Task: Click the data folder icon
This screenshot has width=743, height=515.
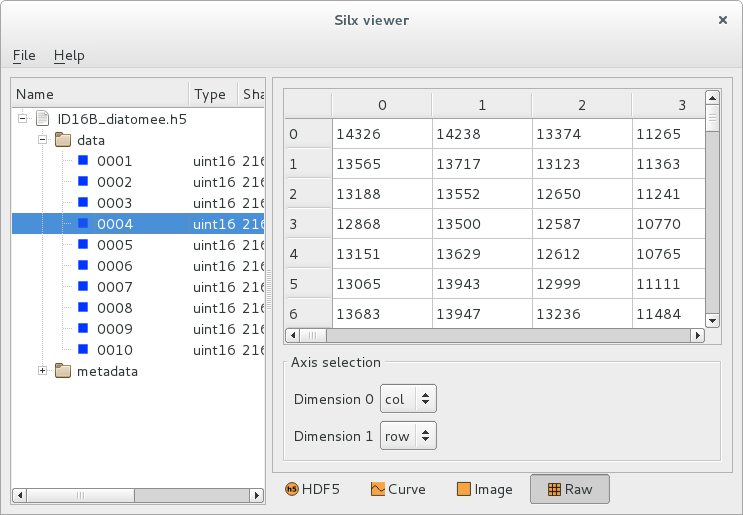Action: click(x=63, y=140)
